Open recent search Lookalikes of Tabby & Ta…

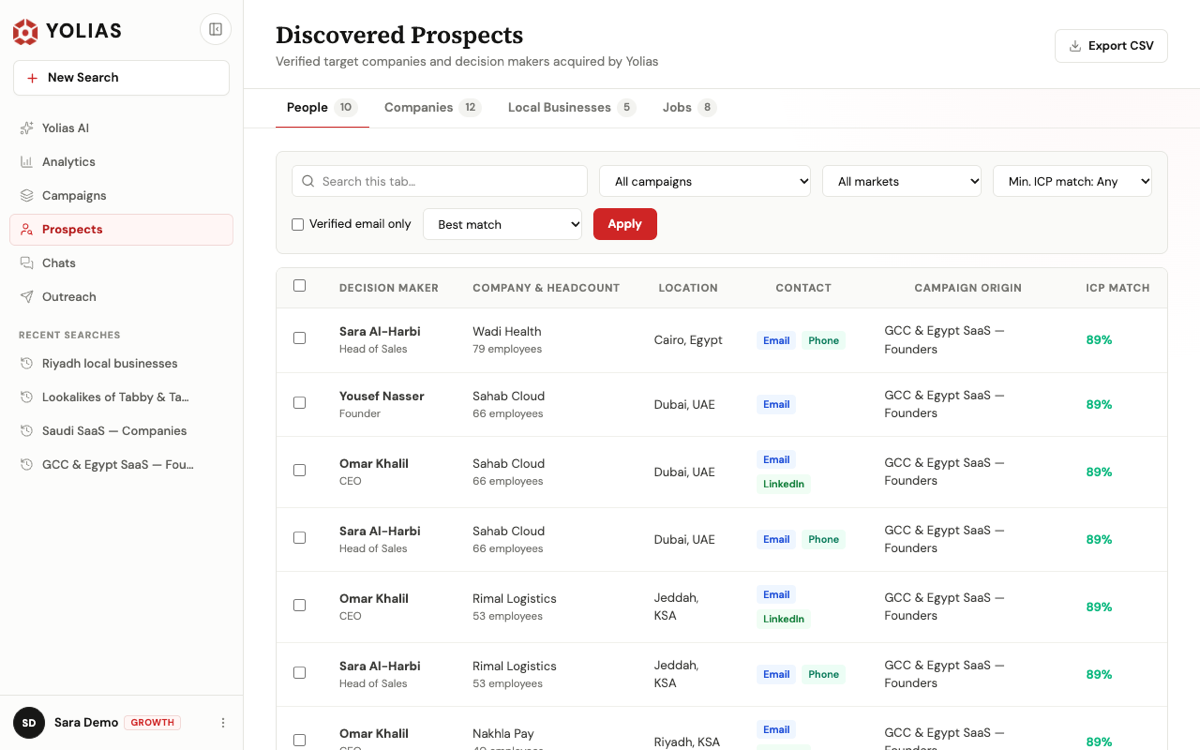(x=121, y=397)
